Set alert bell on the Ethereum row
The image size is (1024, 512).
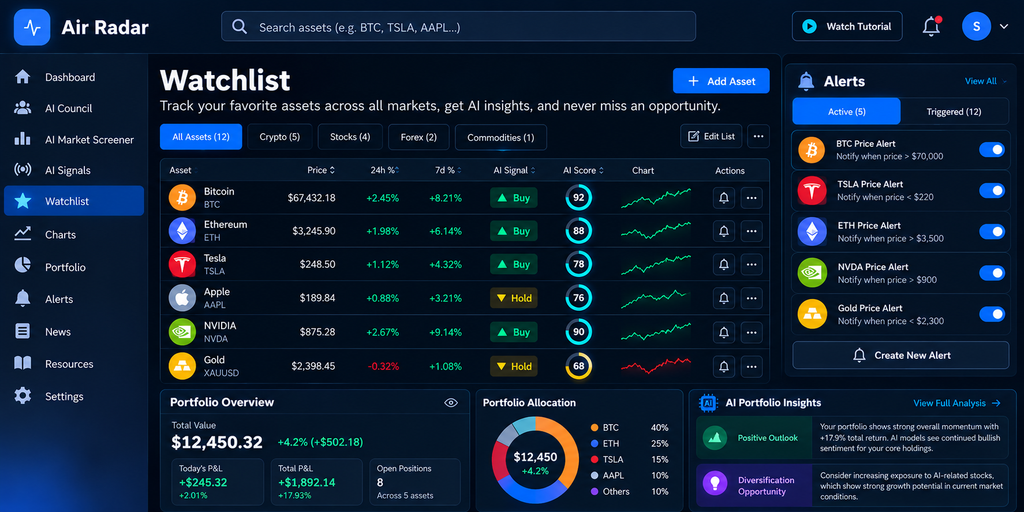point(724,231)
